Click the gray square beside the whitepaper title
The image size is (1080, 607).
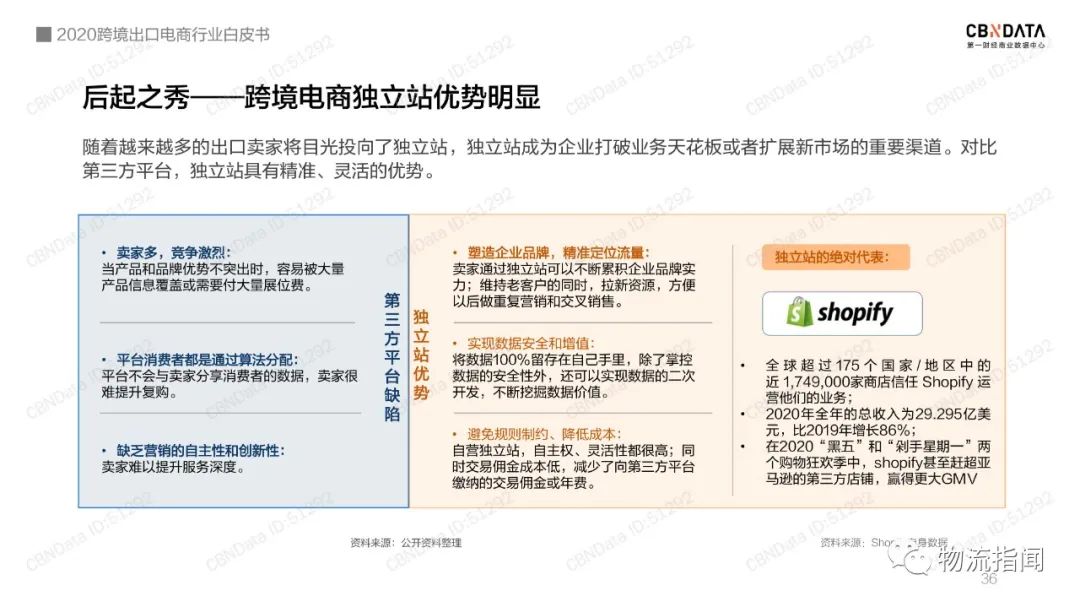point(43,34)
